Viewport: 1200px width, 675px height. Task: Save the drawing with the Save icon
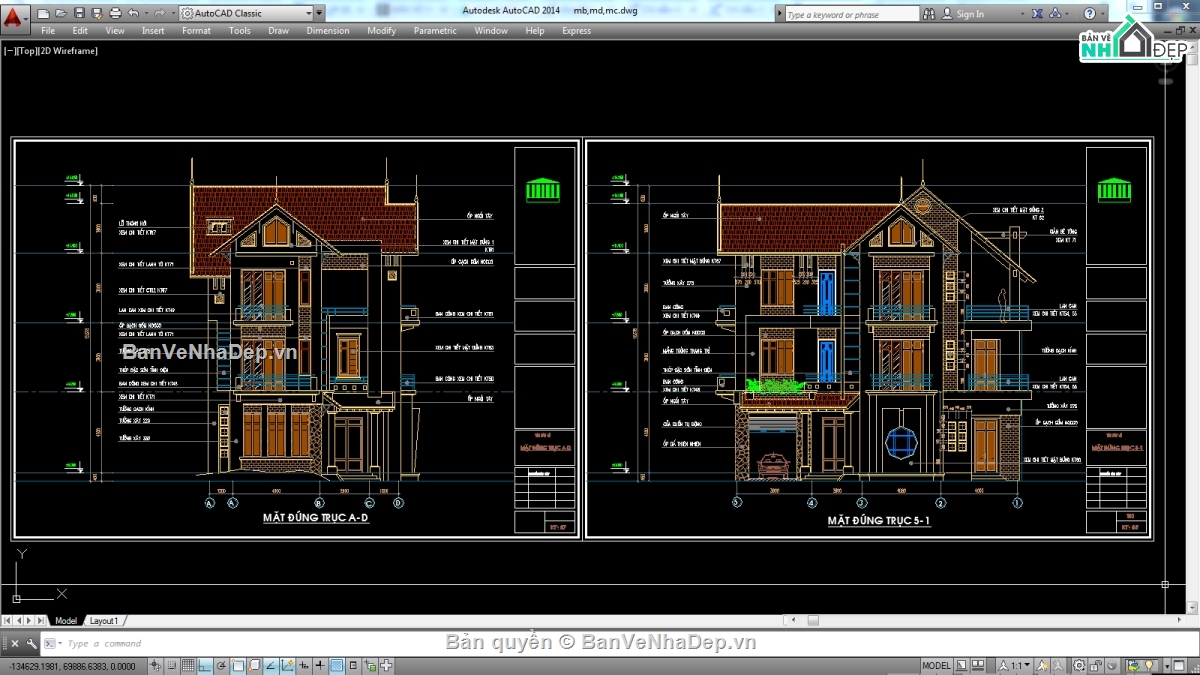tap(78, 14)
